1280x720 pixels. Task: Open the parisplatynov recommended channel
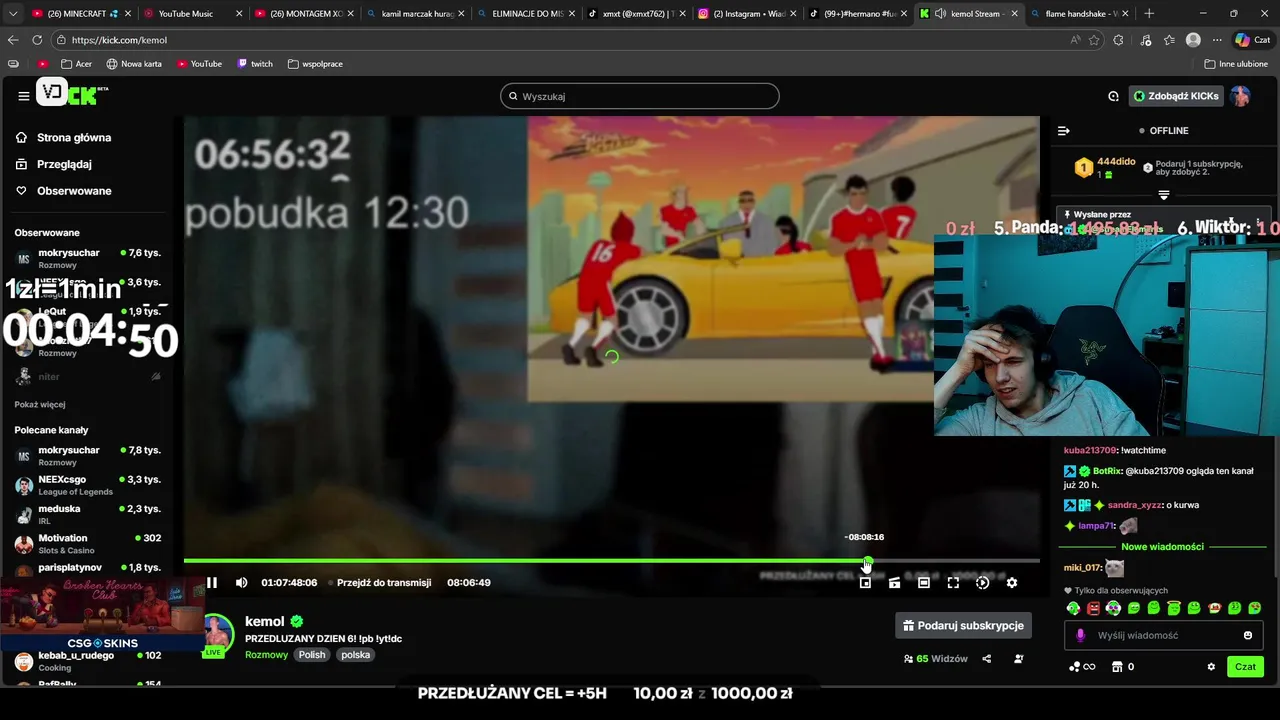pos(88,568)
